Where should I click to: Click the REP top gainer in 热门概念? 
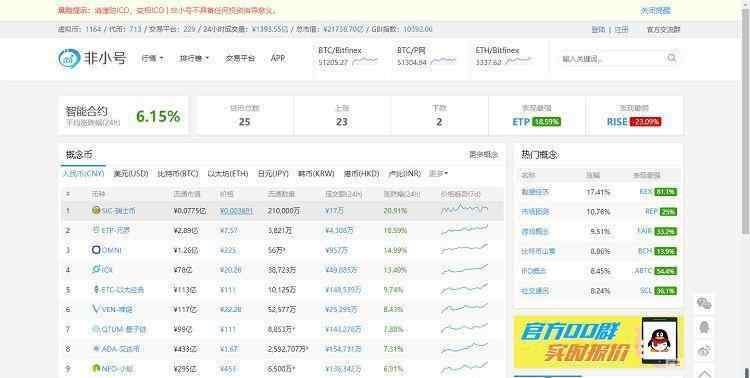coord(651,211)
